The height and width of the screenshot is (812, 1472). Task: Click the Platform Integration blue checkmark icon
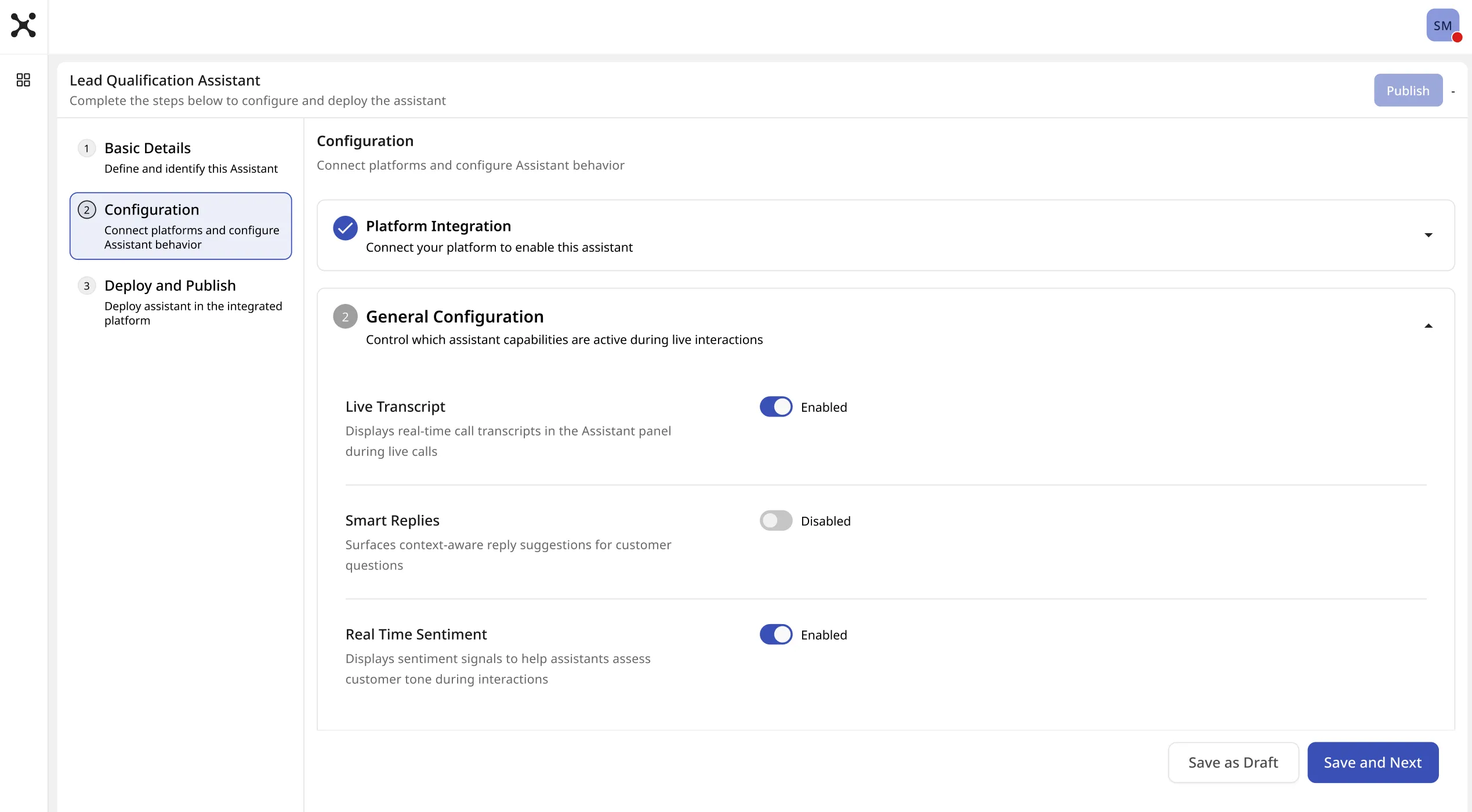coord(345,228)
